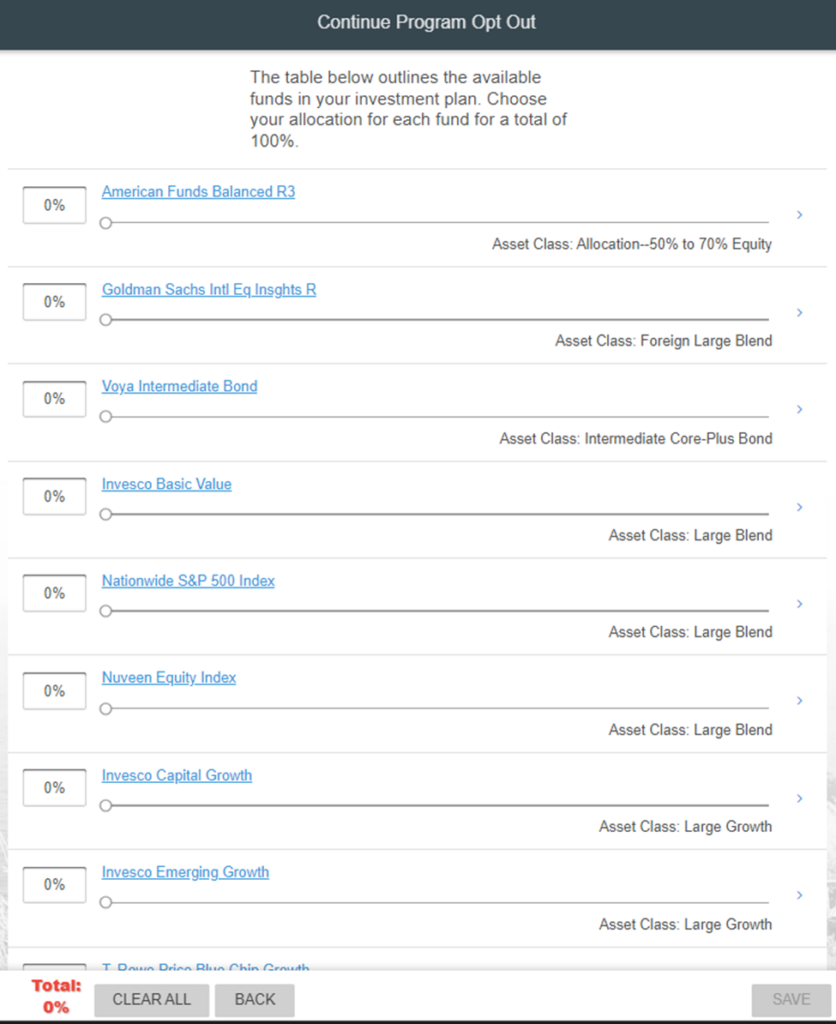Click the Invesco Basic Value slider track
Image resolution: width=836 pixels, height=1024 pixels.
437,514
